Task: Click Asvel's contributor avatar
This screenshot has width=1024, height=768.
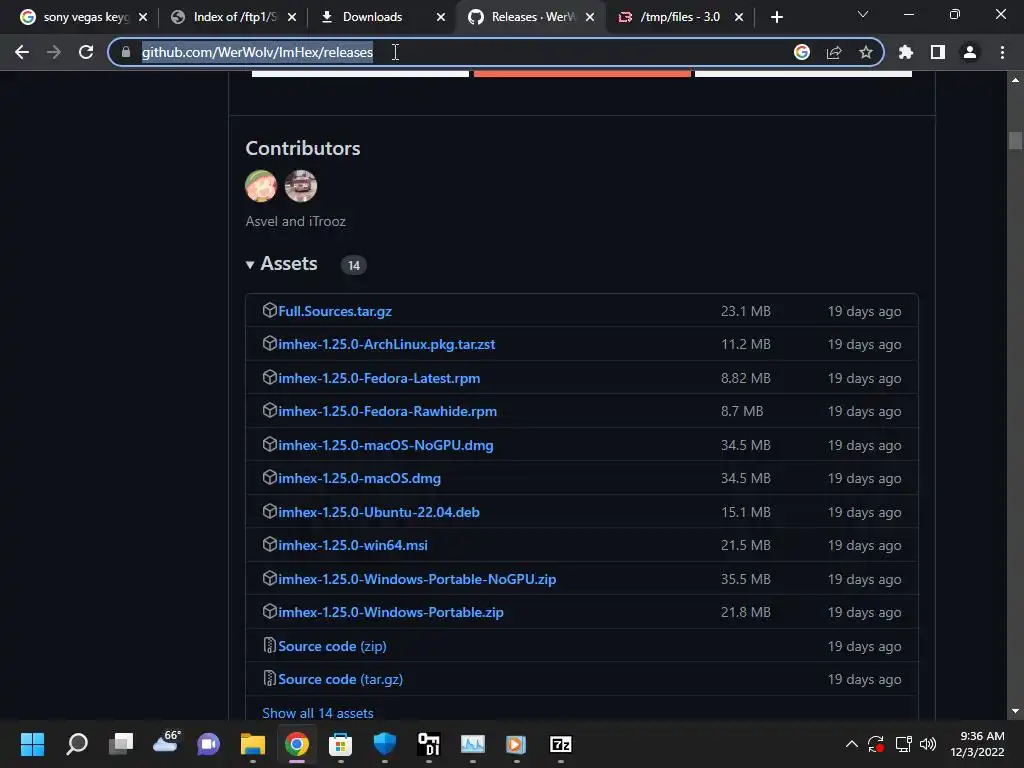Action: (261, 186)
